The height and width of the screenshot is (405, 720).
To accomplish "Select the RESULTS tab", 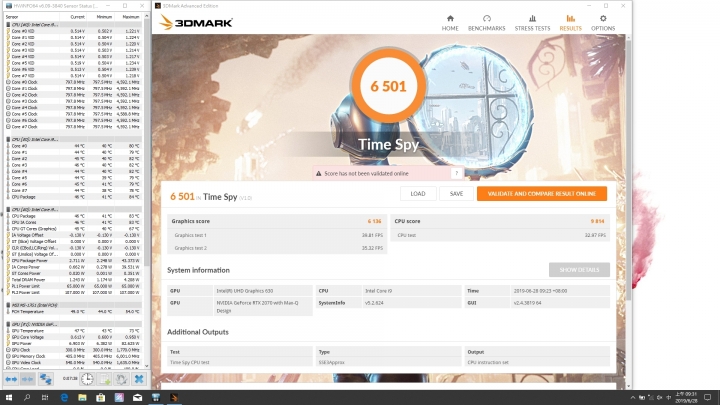I will pyautogui.click(x=570, y=23).
